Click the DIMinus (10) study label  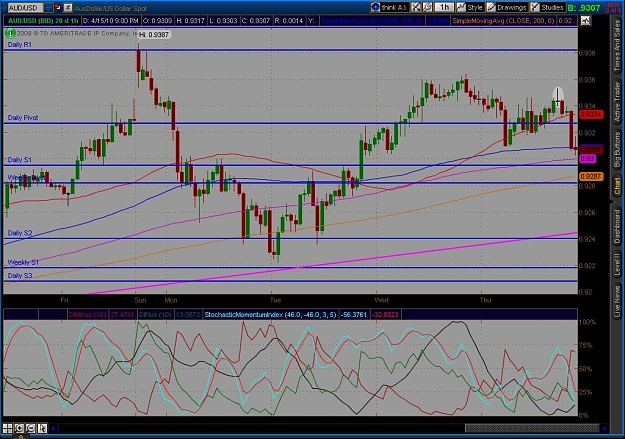coord(87,315)
